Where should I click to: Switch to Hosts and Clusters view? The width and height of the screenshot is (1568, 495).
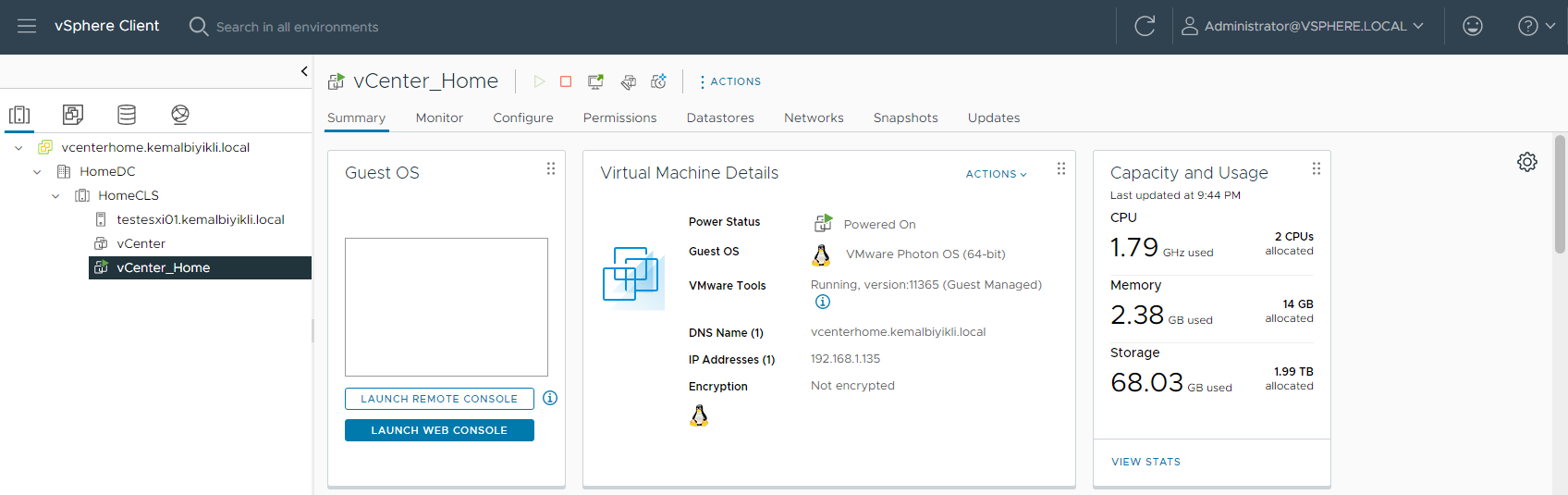pyautogui.click(x=19, y=115)
